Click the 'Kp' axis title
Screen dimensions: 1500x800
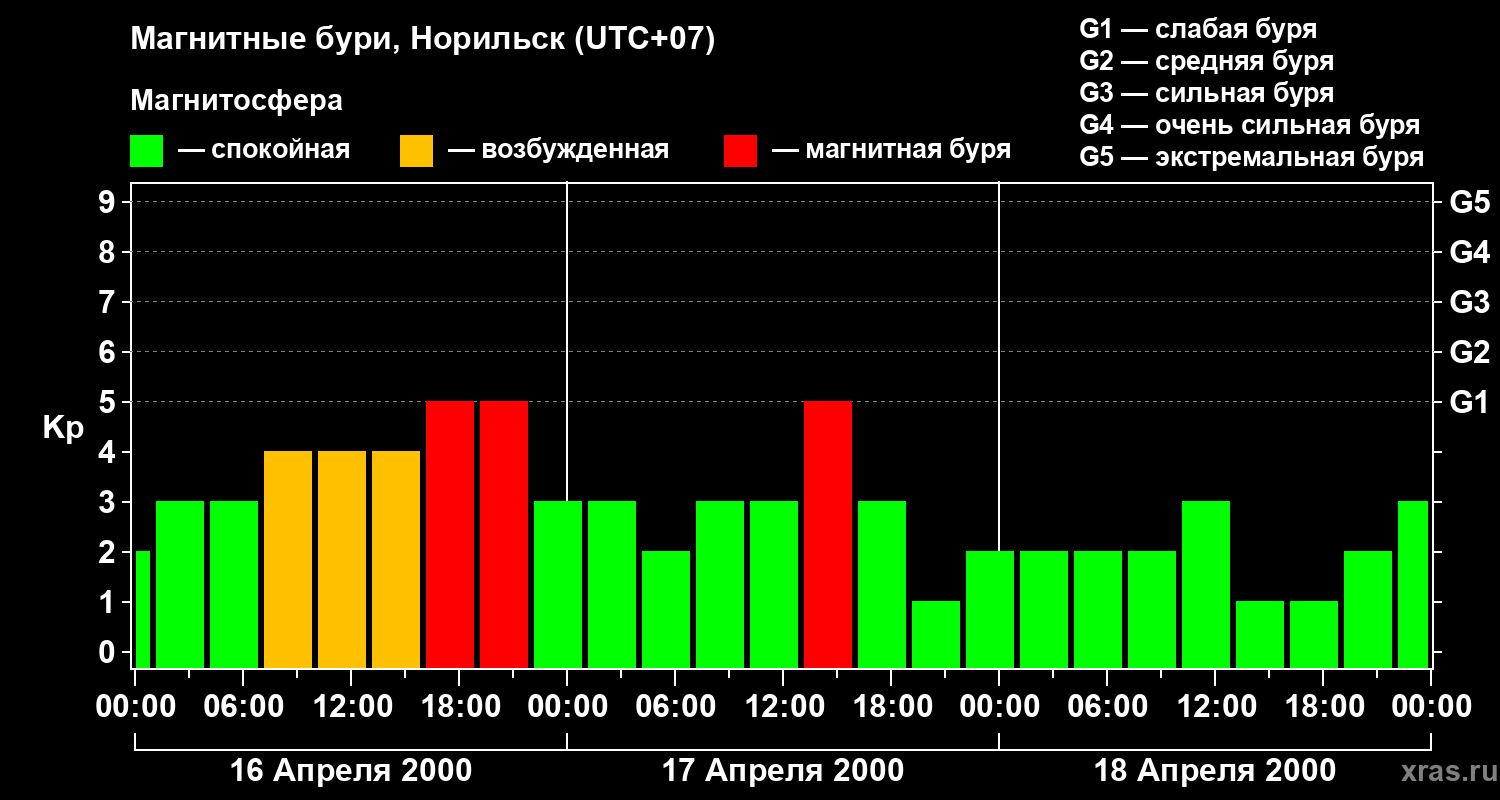click(x=63, y=428)
